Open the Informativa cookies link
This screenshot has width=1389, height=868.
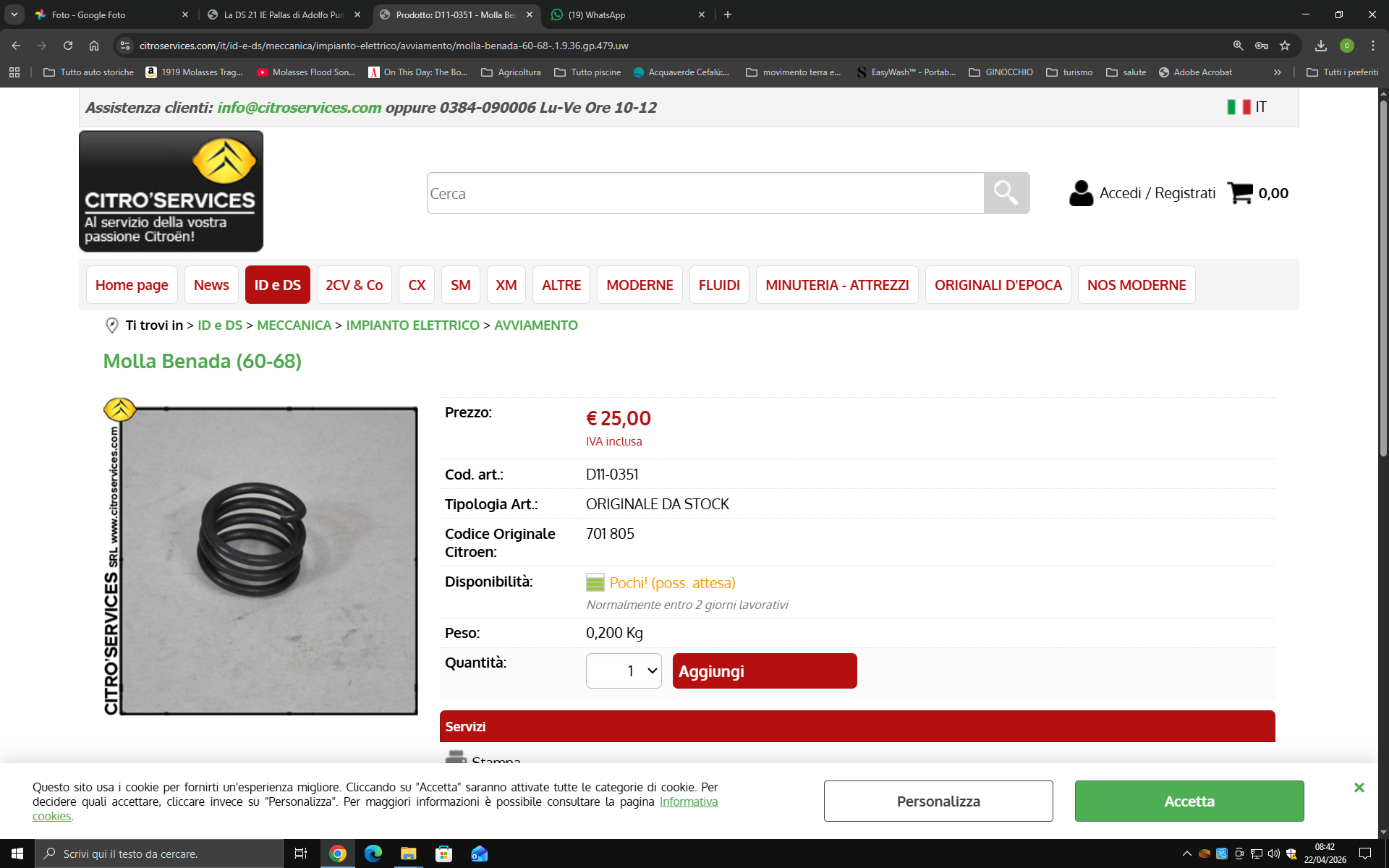(689, 801)
